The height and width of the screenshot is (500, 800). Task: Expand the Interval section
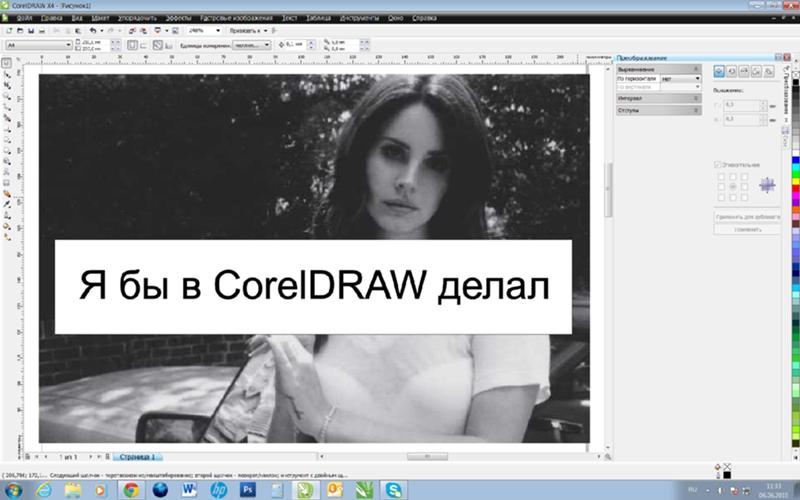659,98
